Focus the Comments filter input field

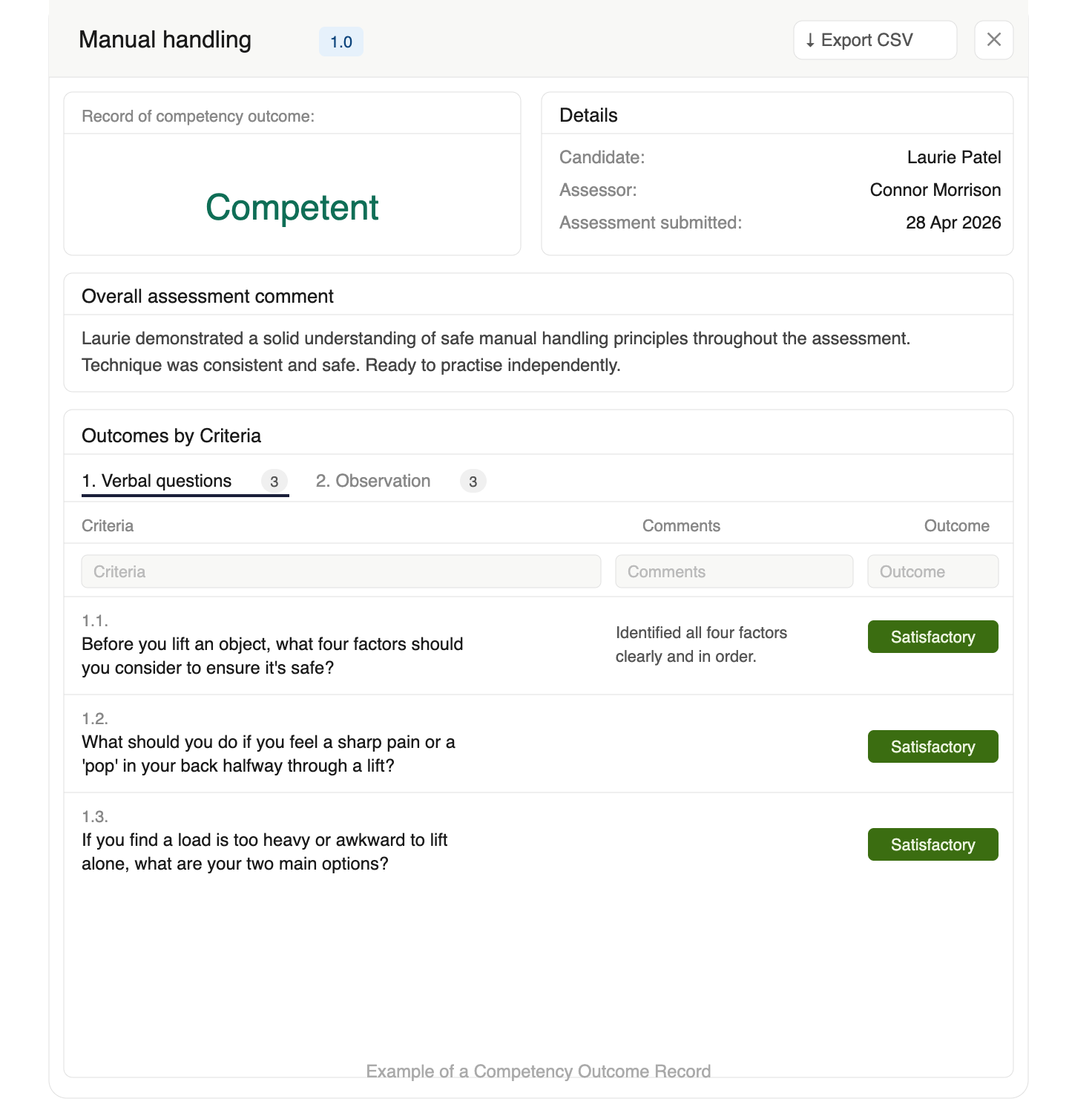pyautogui.click(x=734, y=571)
